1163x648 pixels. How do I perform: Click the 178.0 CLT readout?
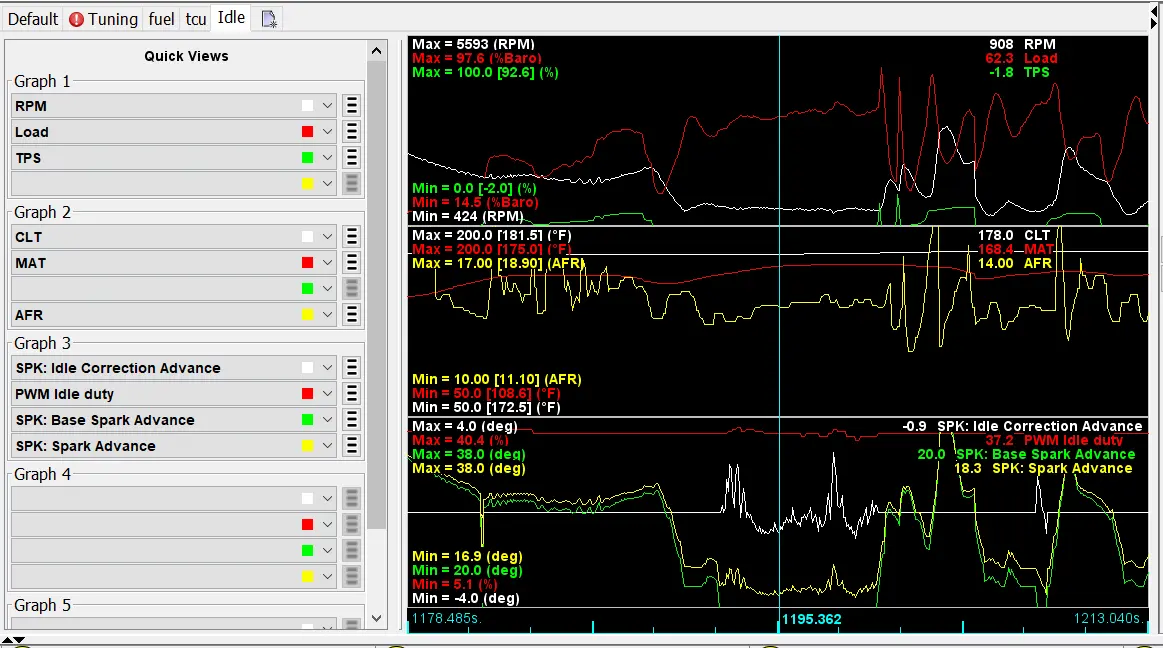(1014, 235)
